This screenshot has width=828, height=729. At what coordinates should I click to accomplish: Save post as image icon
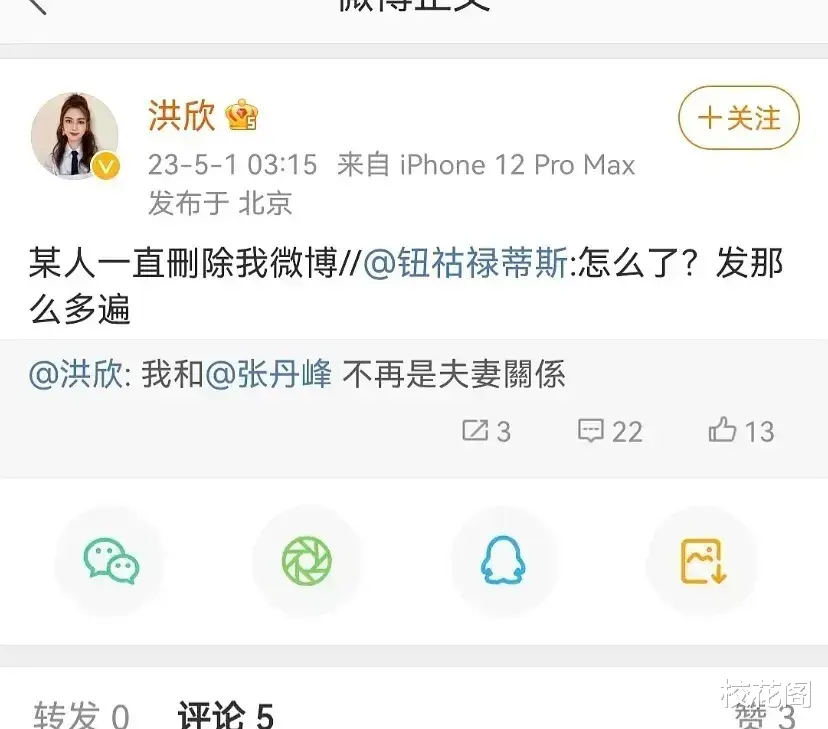pos(703,561)
